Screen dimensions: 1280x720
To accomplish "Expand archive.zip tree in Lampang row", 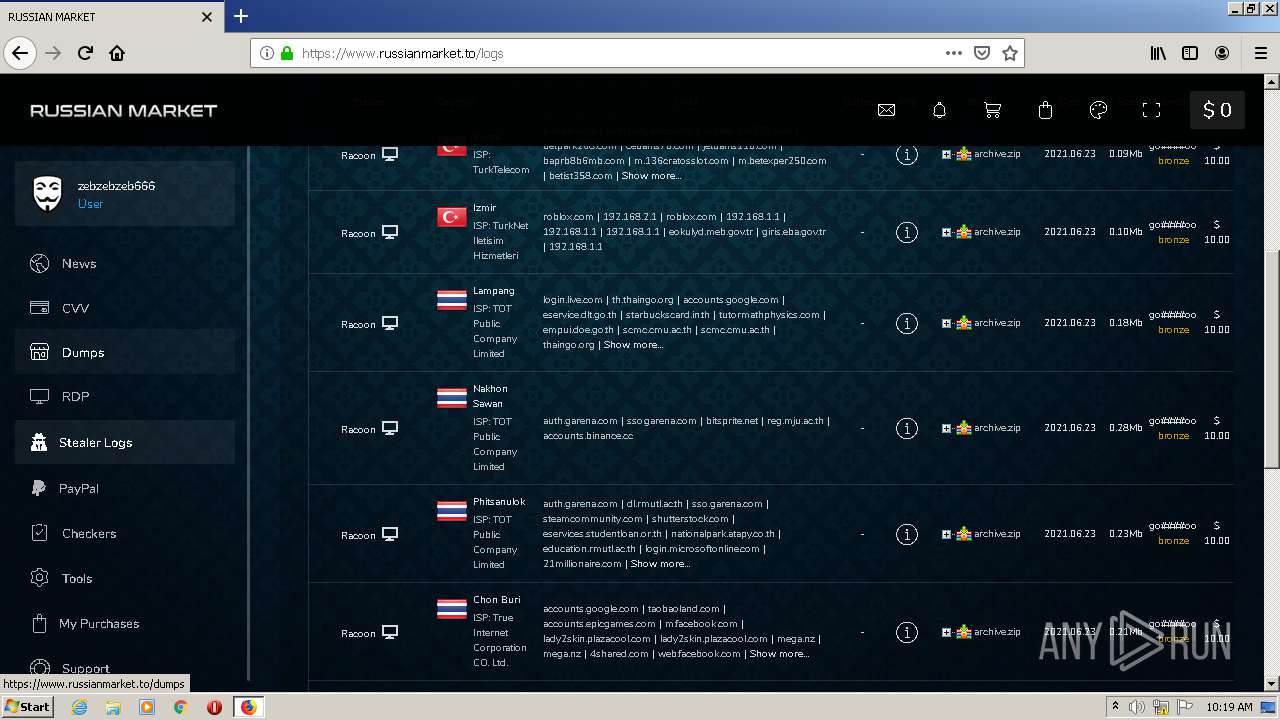I will pyautogui.click(x=946, y=323).
